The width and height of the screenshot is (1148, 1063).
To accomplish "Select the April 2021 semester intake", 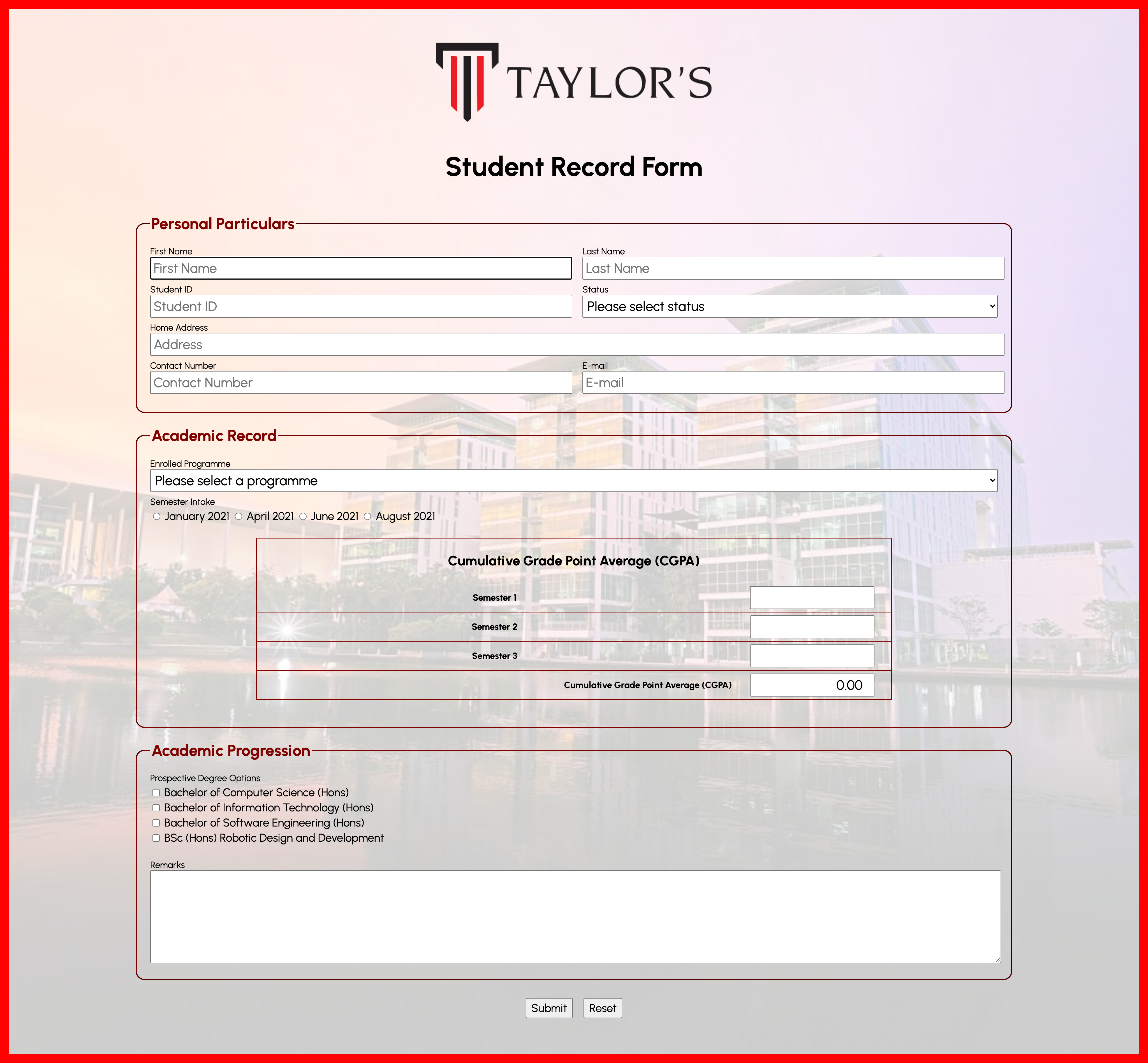I will coord(239,516).
